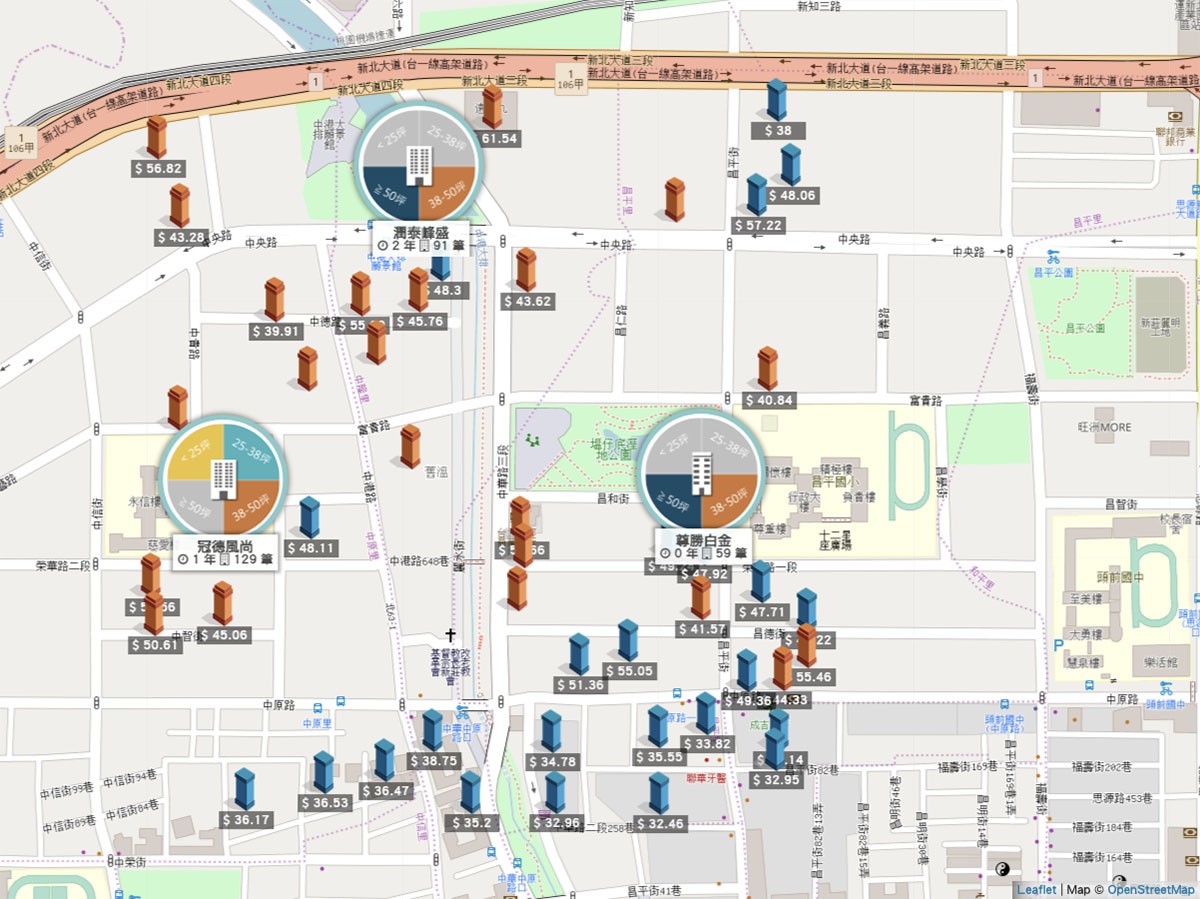Image resolution: width=1200 pixels, height=899 pixels.
Task: Select the orange marker priced $ 43.62
Action: [x=526, y=269]
